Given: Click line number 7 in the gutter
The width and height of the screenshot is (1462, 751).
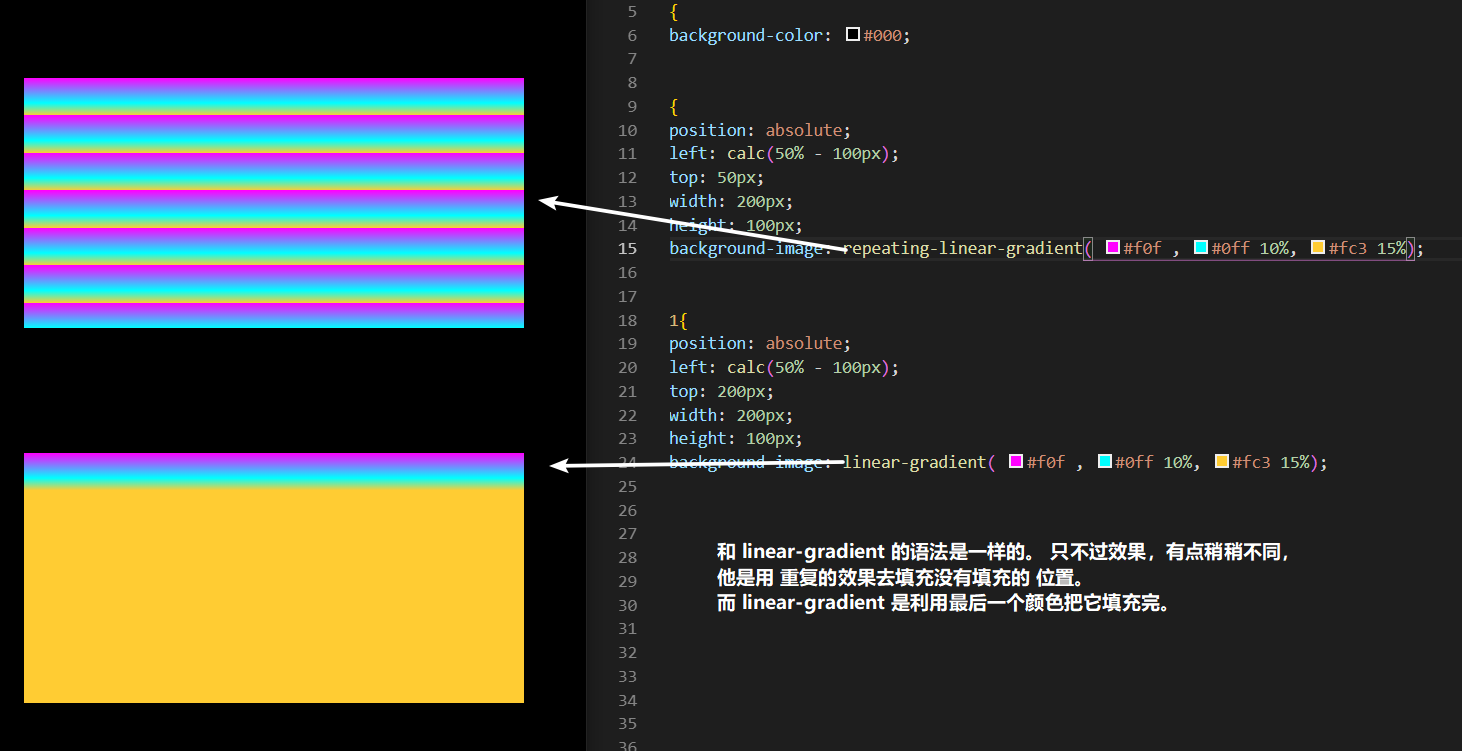Looking at the screenshot, I should [x=631, y=59].
